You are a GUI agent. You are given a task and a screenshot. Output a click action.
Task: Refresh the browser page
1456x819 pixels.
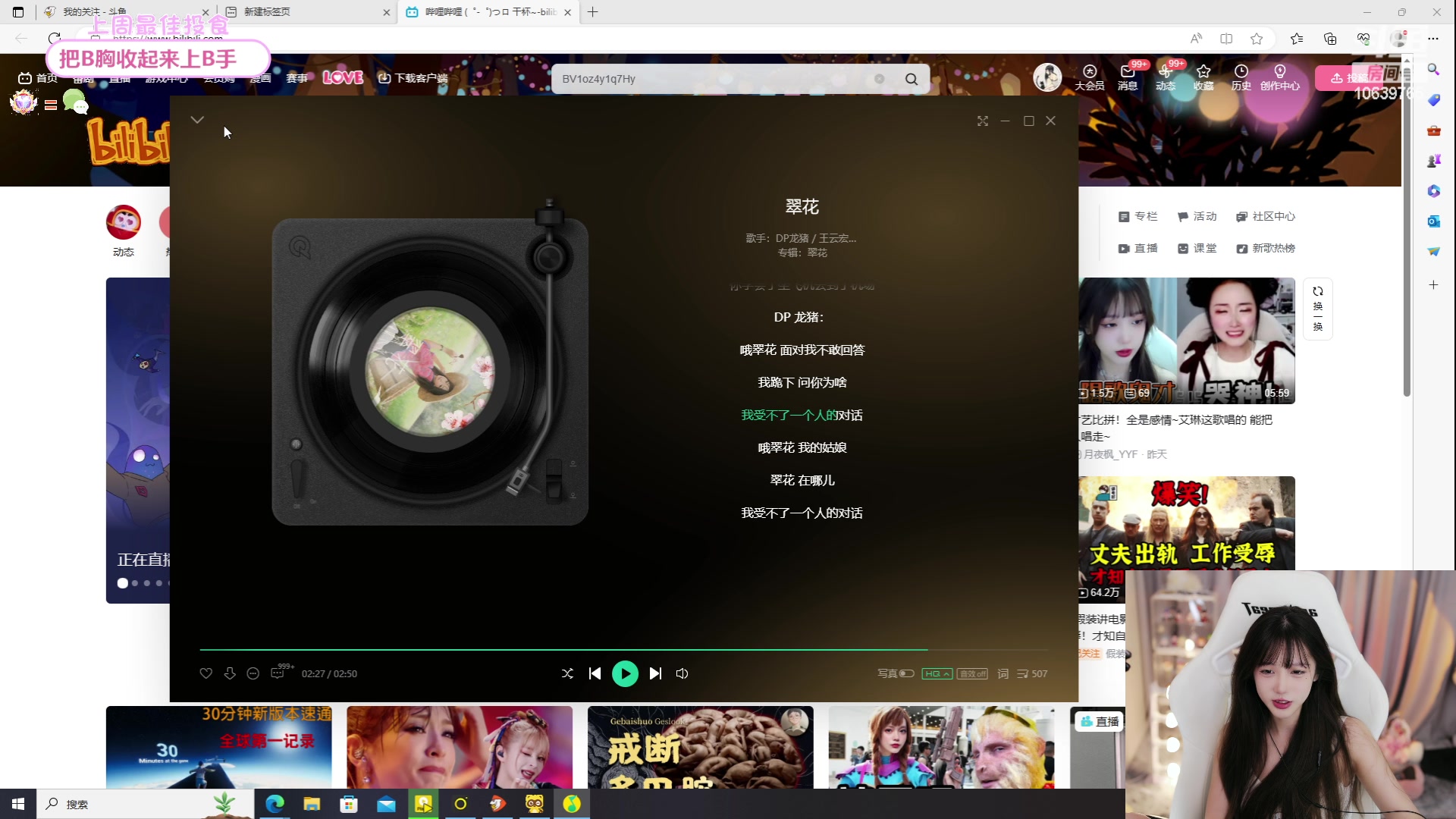coord(54,38)
